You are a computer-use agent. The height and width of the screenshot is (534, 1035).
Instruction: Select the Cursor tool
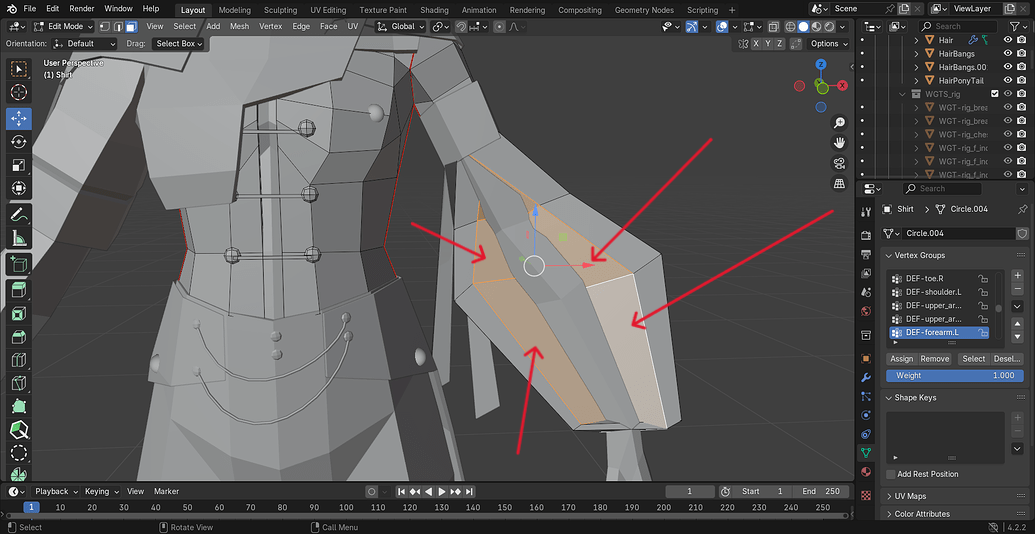point(19,92)
